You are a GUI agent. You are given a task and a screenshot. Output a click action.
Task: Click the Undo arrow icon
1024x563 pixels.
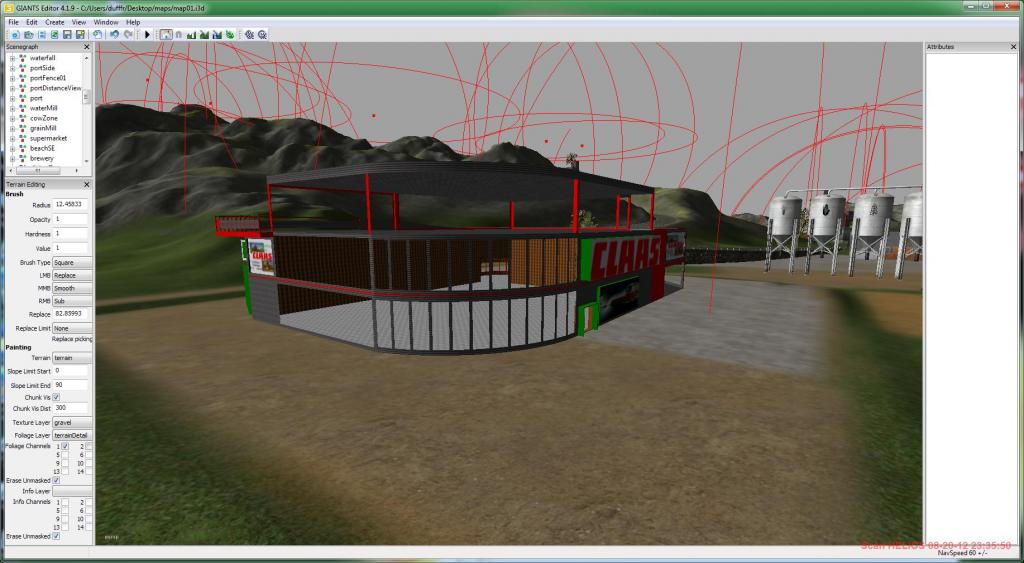pos(114,35)
